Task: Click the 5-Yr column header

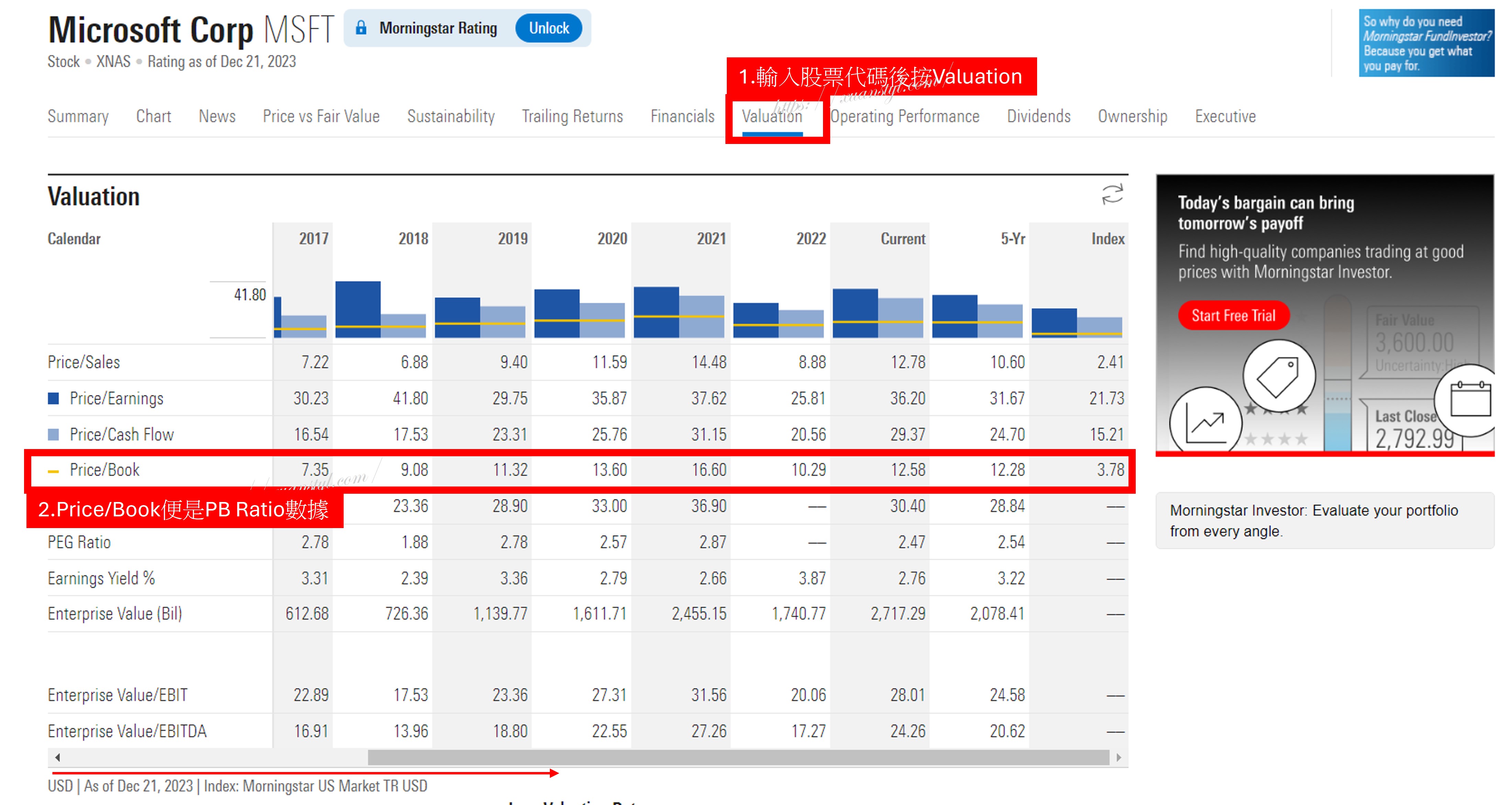Action: tap(1013, 239)
